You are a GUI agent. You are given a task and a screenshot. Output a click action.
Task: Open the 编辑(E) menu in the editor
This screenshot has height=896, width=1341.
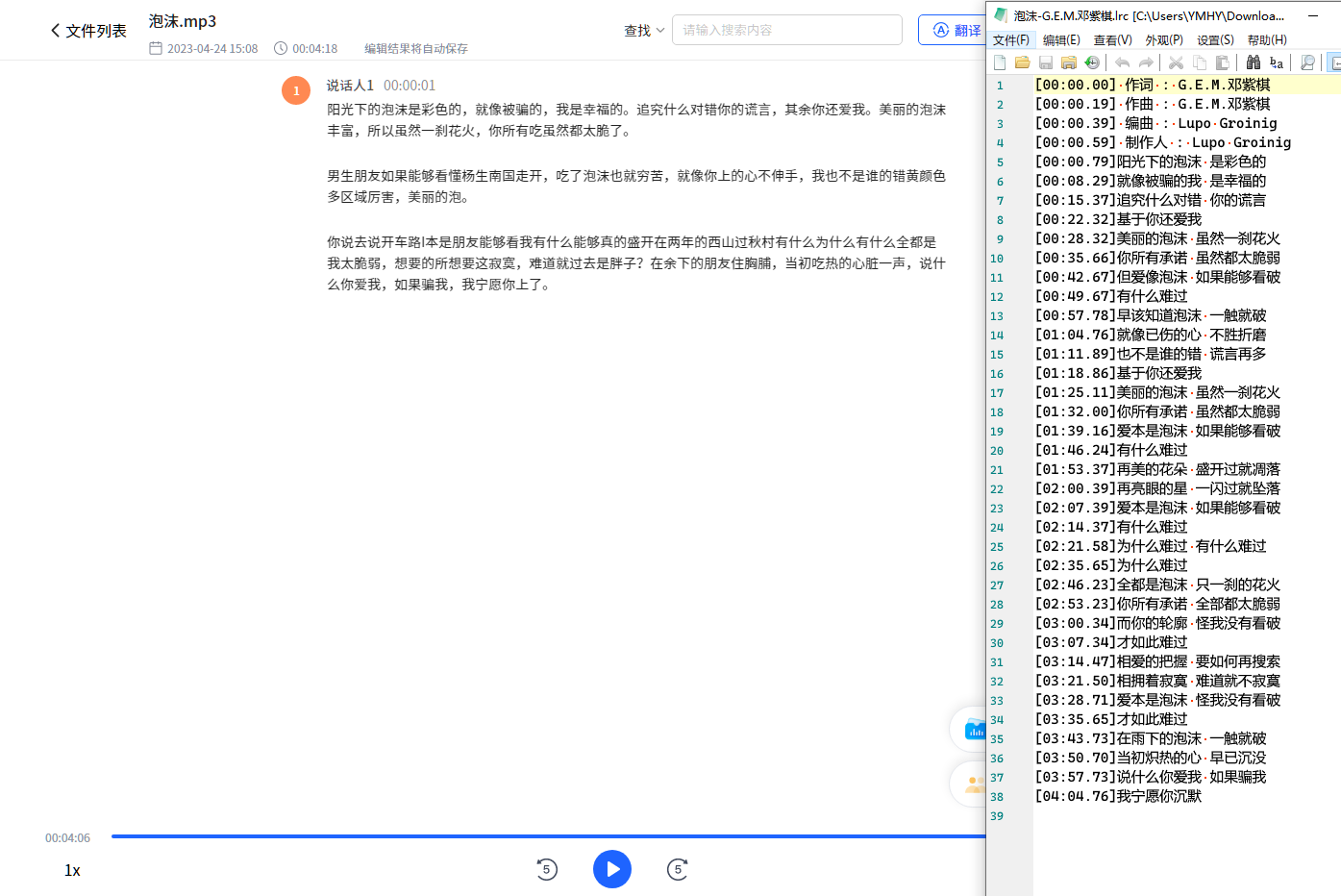pyautogui.click(x=1061, y=40)
